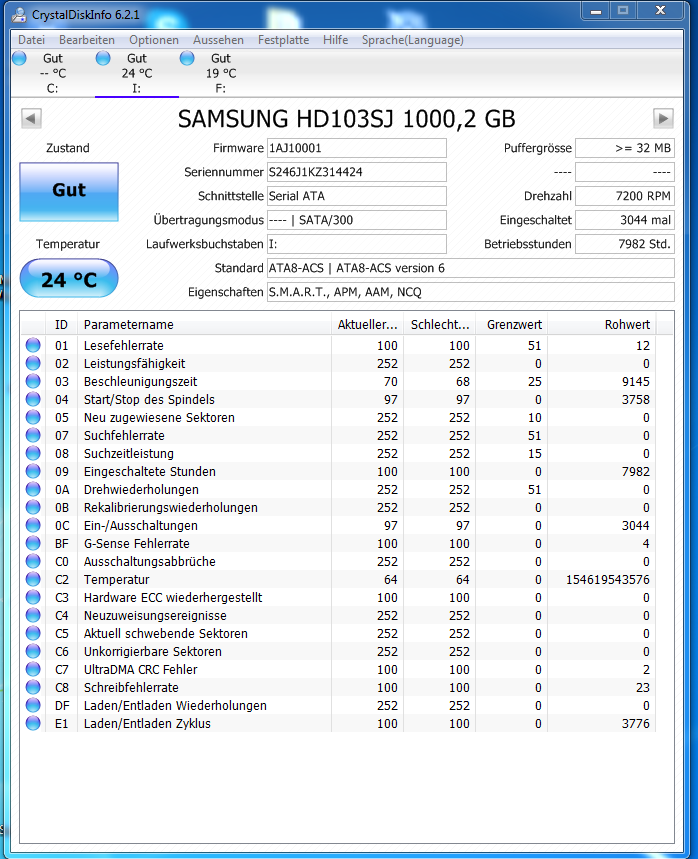Click the Parametername column header
Viewport: 698px width, 859px height.
(x=204, y=325)
